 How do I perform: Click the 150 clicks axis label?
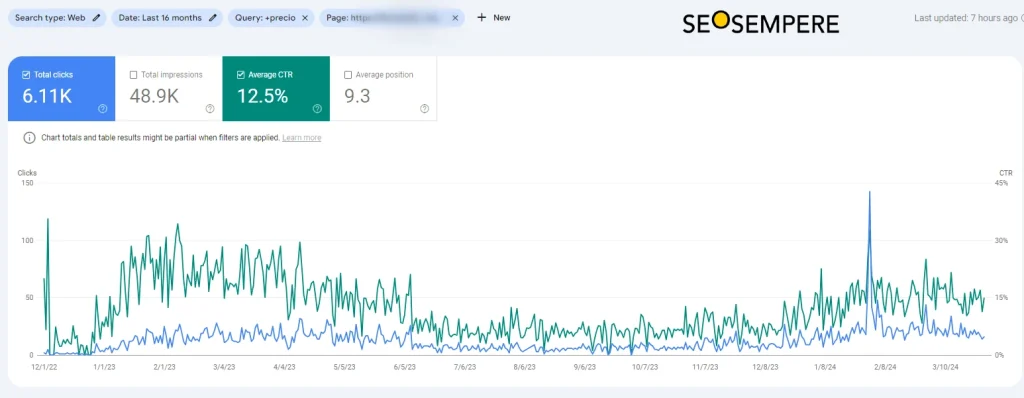coord(27,183)
